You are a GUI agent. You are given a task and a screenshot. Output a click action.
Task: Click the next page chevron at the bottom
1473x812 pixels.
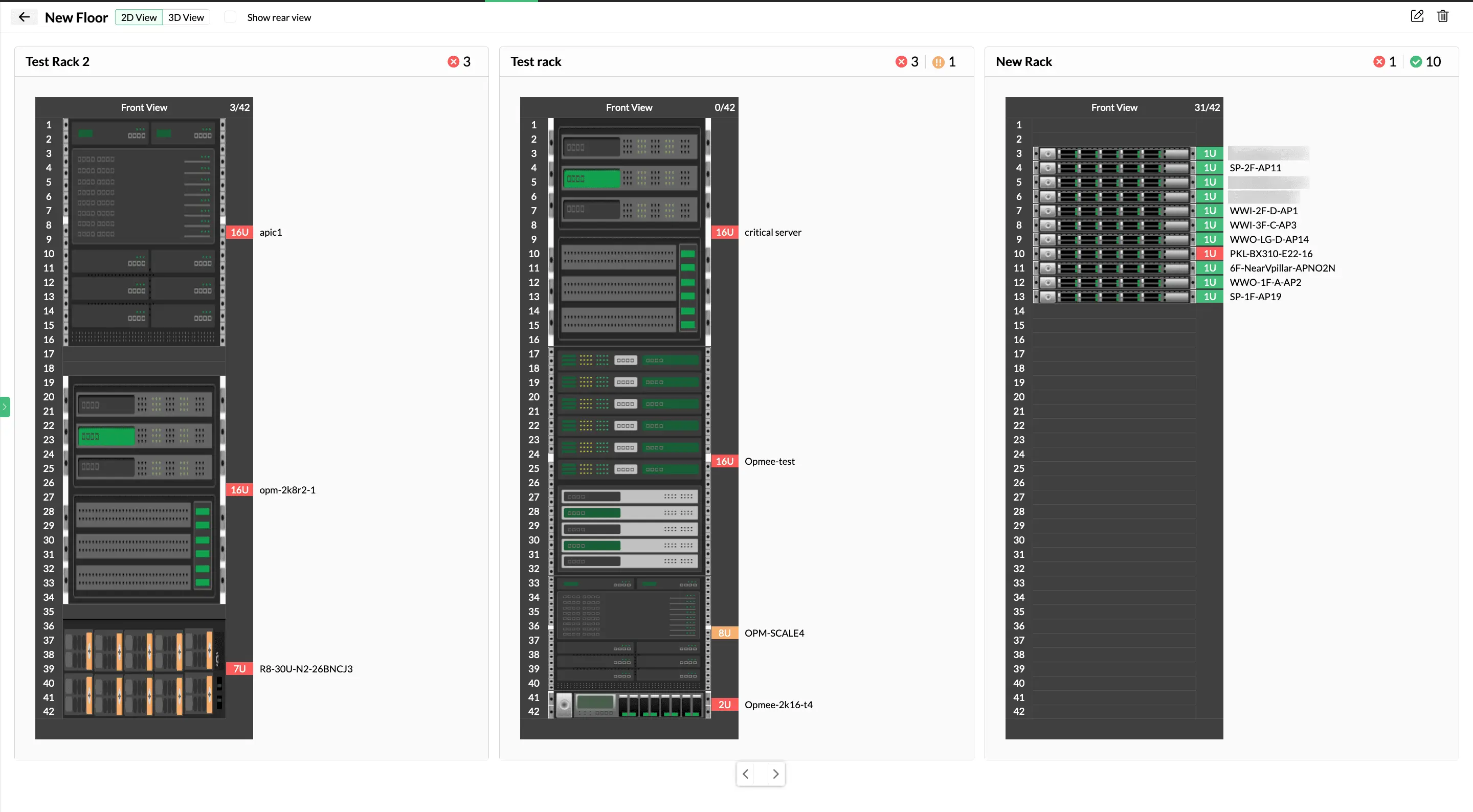(775, 774)
